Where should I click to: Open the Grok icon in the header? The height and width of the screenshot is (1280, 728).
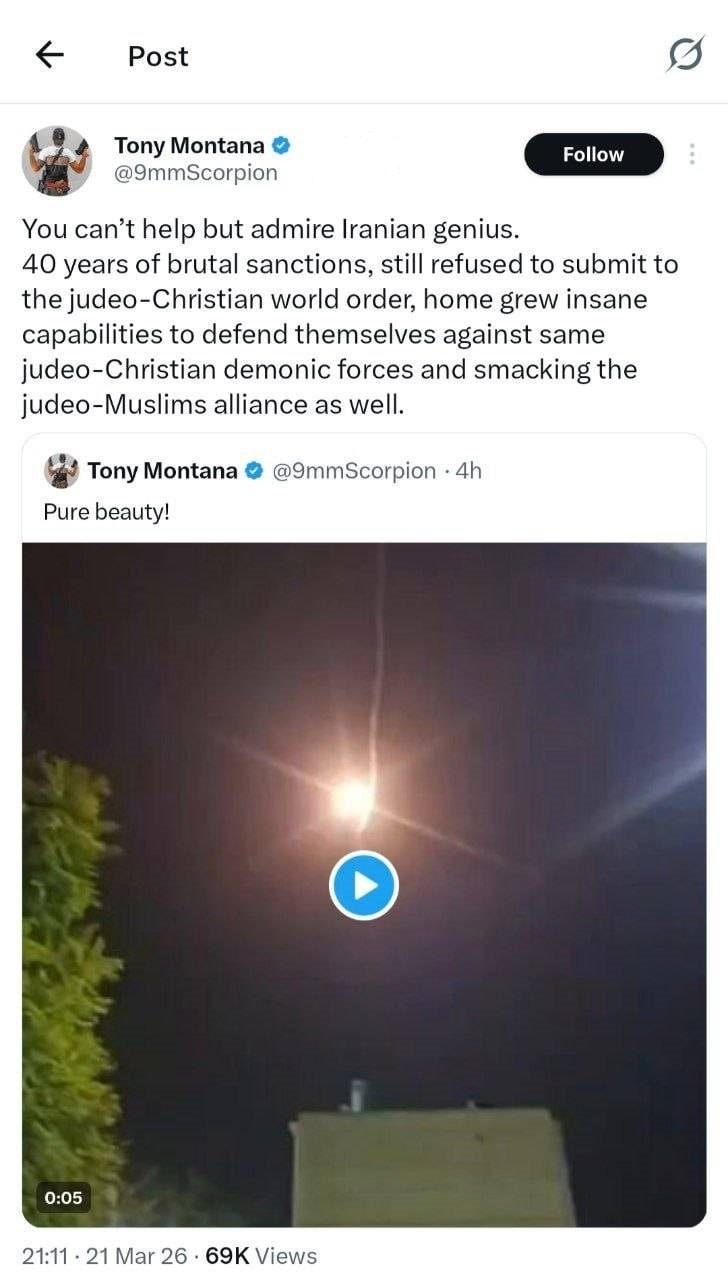[x=685, y=56]
